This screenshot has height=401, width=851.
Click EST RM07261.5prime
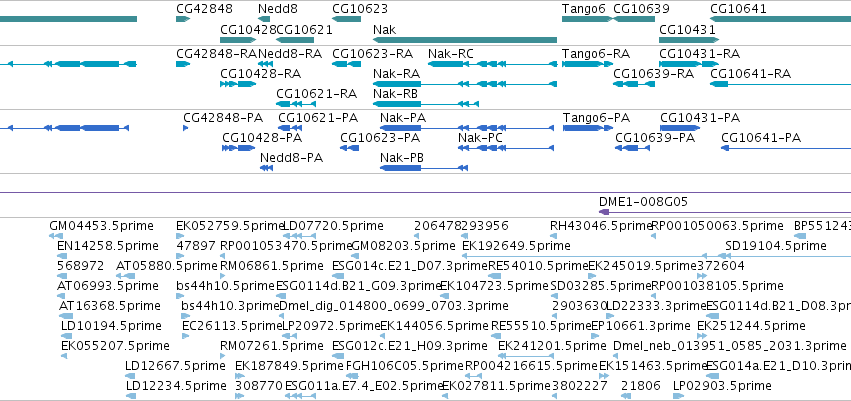[224, 356]
